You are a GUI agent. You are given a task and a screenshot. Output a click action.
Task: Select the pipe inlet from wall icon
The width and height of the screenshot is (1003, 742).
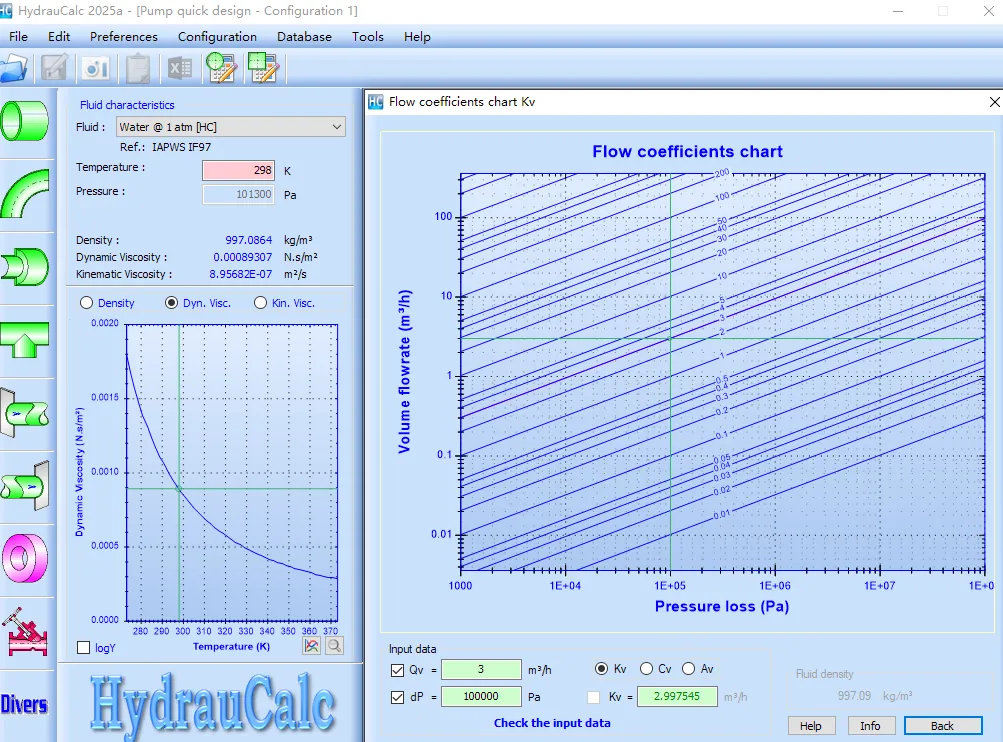pyautogui.click(x=25, y=413)
